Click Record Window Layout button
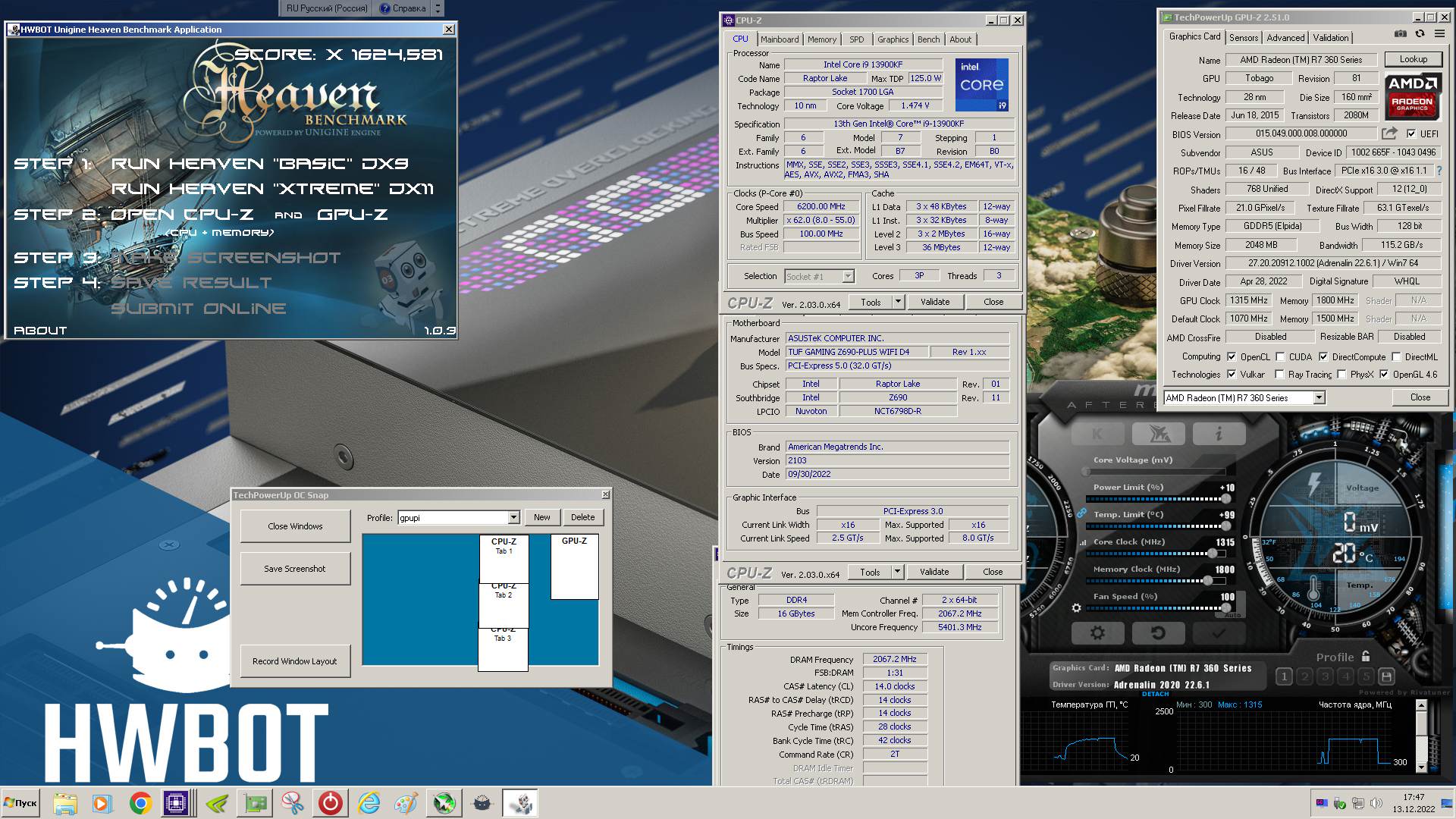The width and height of the screenshot is (1456, 819). [295, 661]
